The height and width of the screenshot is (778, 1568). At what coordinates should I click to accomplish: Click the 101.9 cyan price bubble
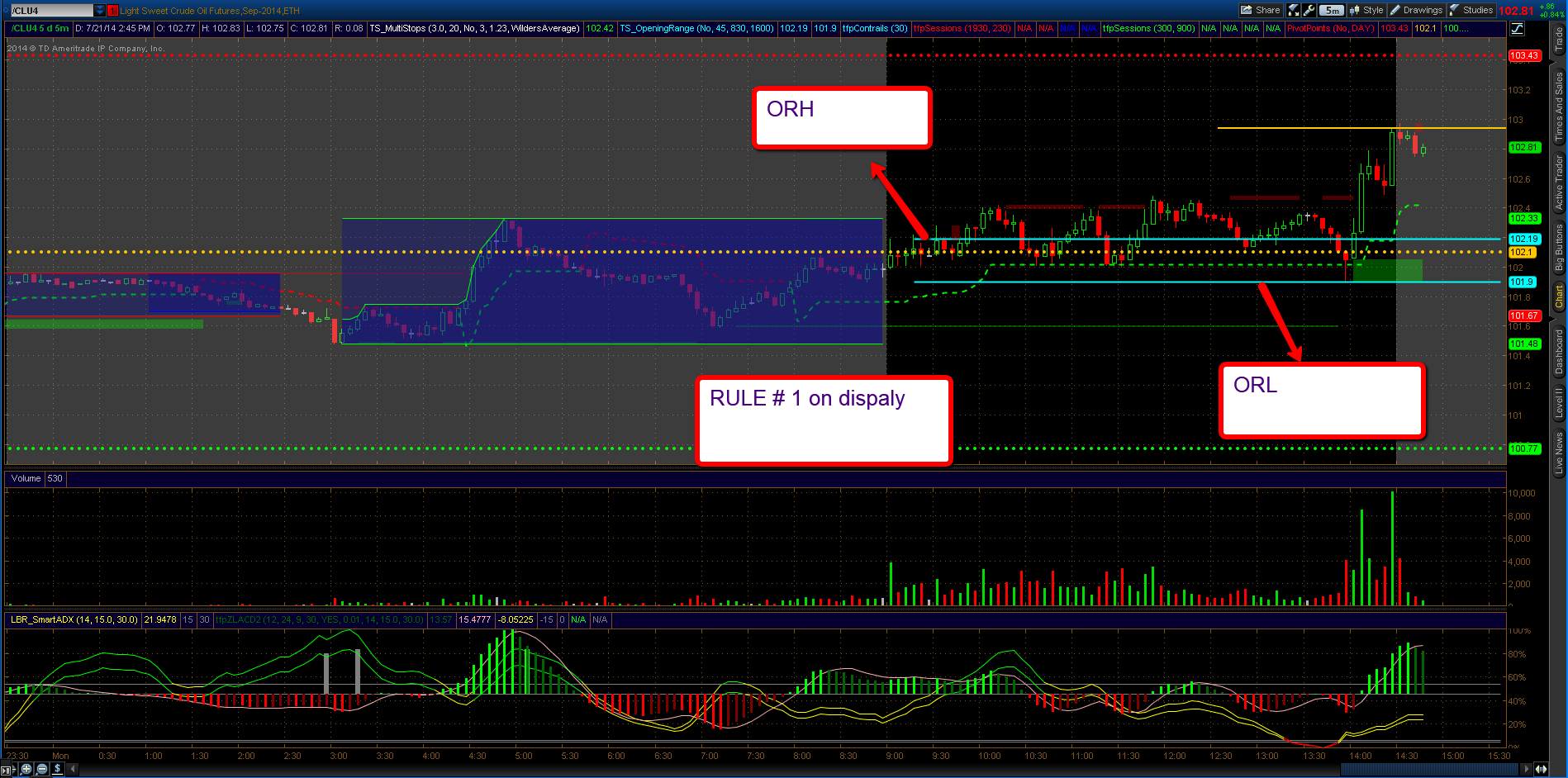tap(1522, 282)
